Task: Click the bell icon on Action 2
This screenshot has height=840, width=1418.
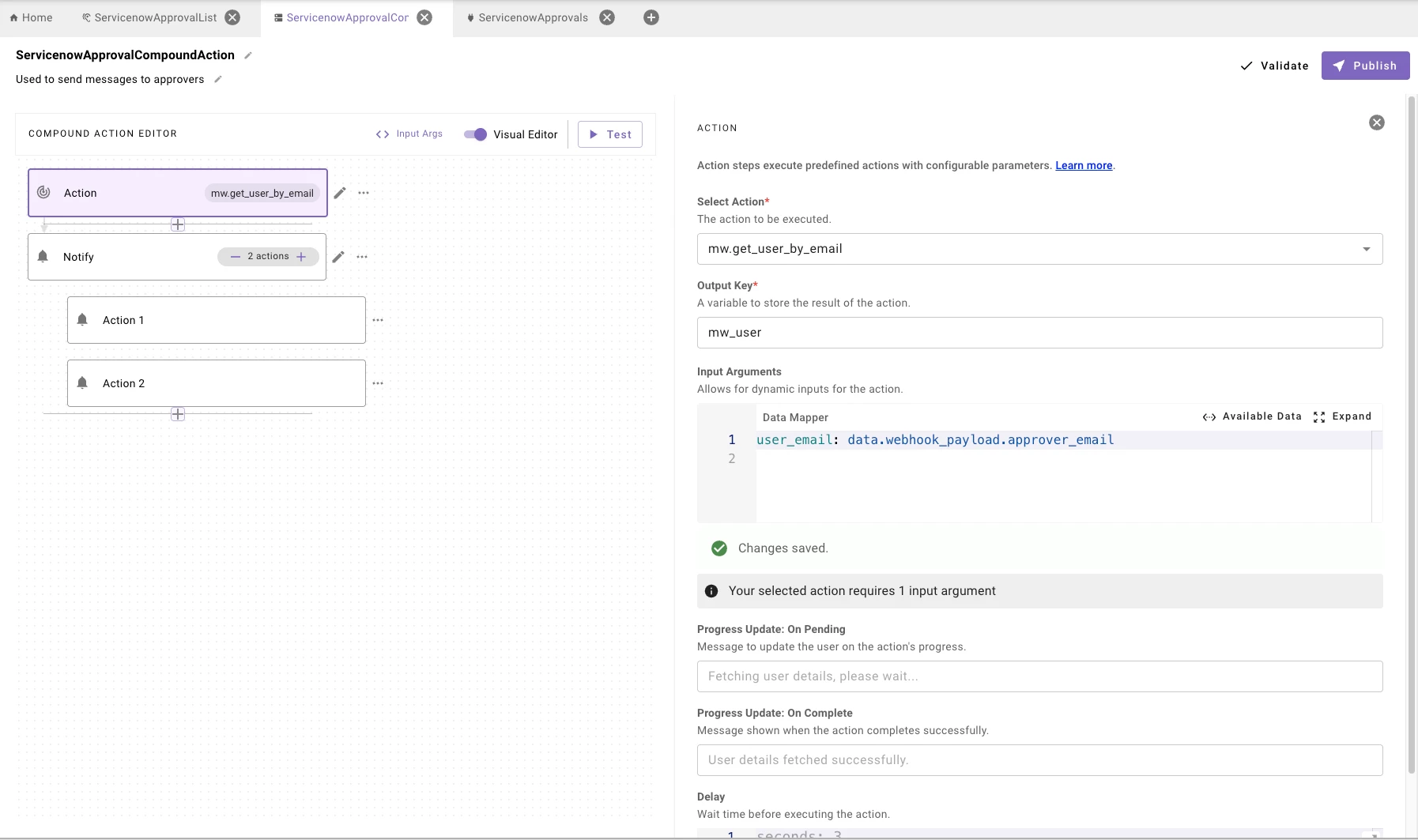Action: [82, 382]
